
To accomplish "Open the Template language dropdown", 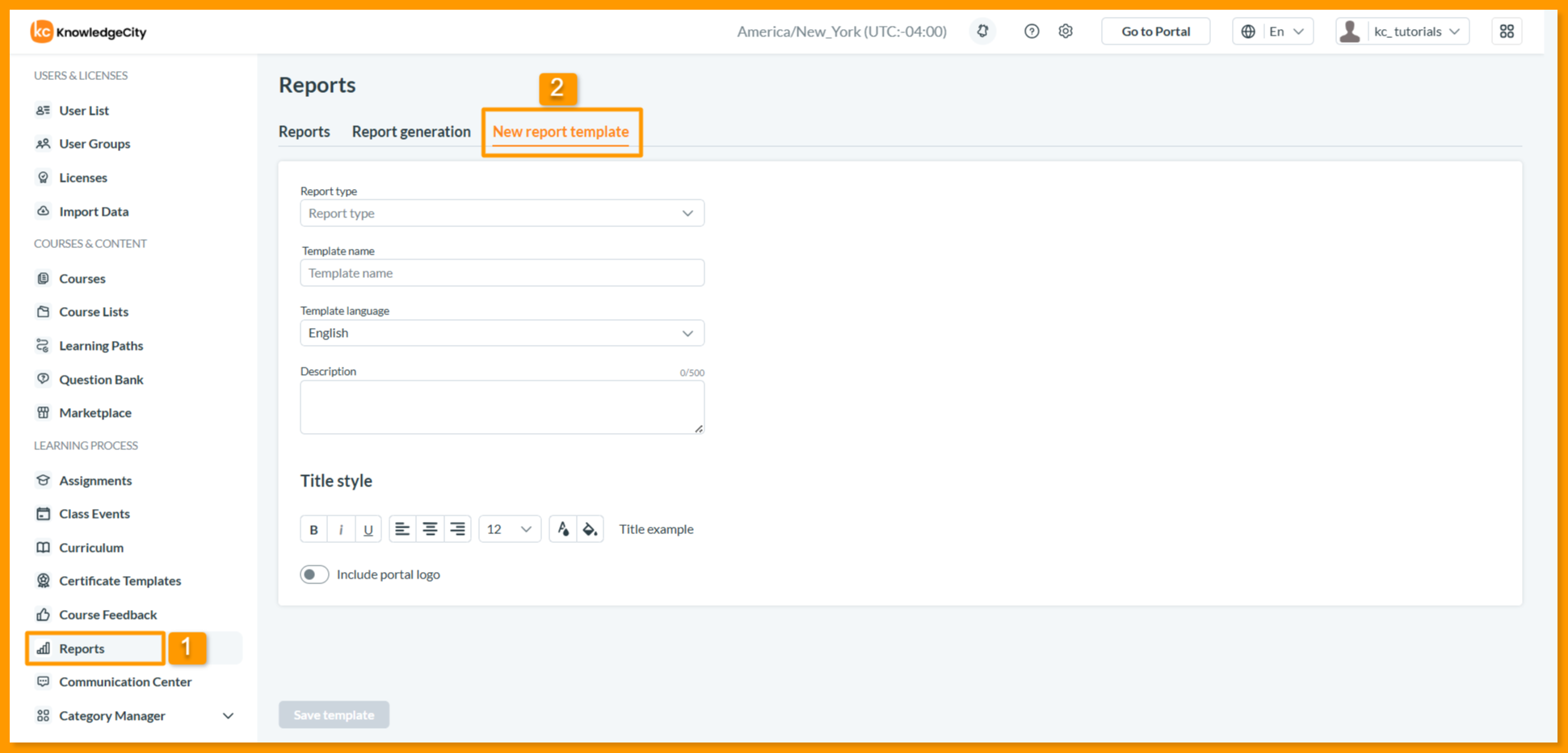I will click(502, 333).
